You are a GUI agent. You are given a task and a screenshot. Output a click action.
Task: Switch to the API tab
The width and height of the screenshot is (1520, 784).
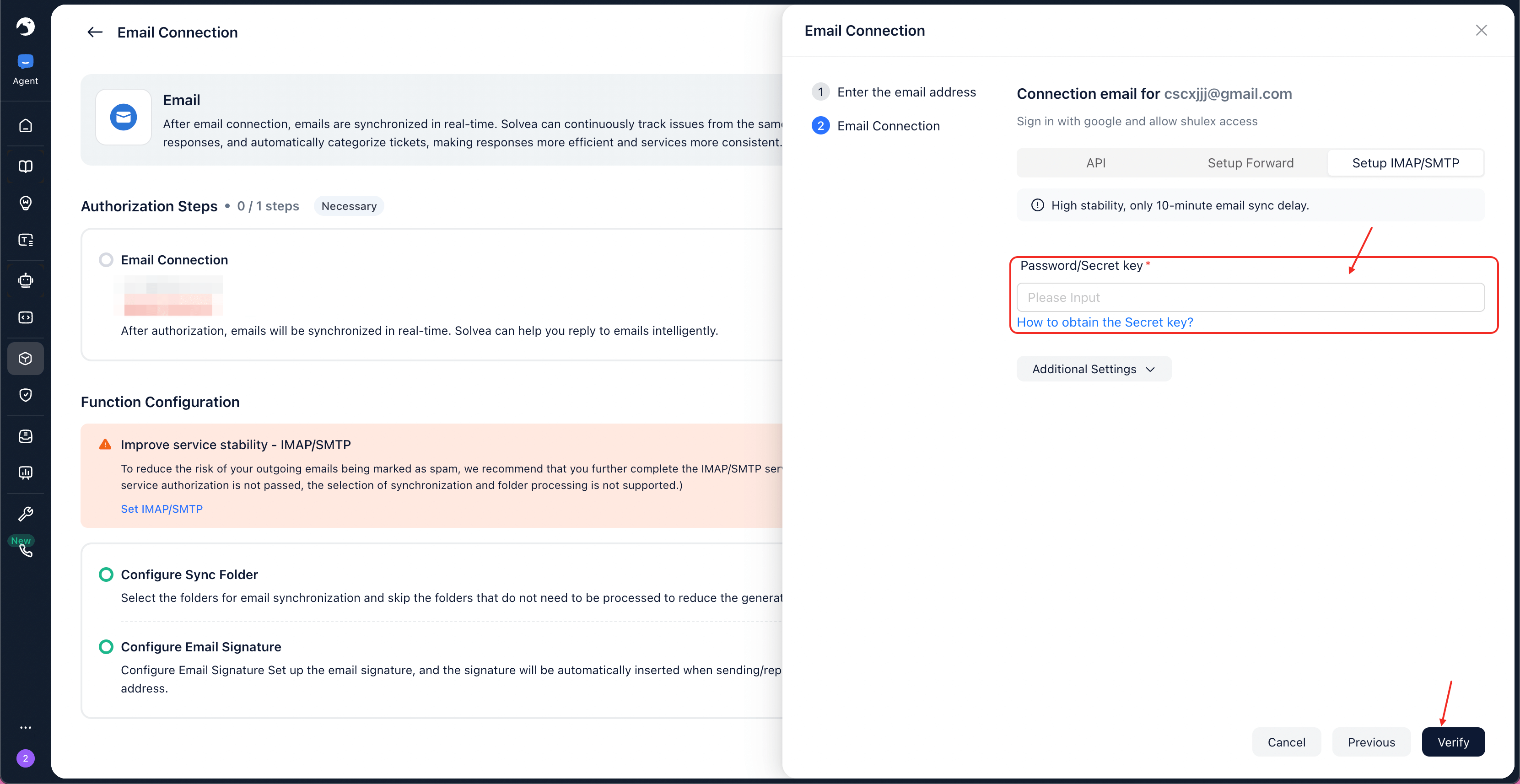[1096, 163]
